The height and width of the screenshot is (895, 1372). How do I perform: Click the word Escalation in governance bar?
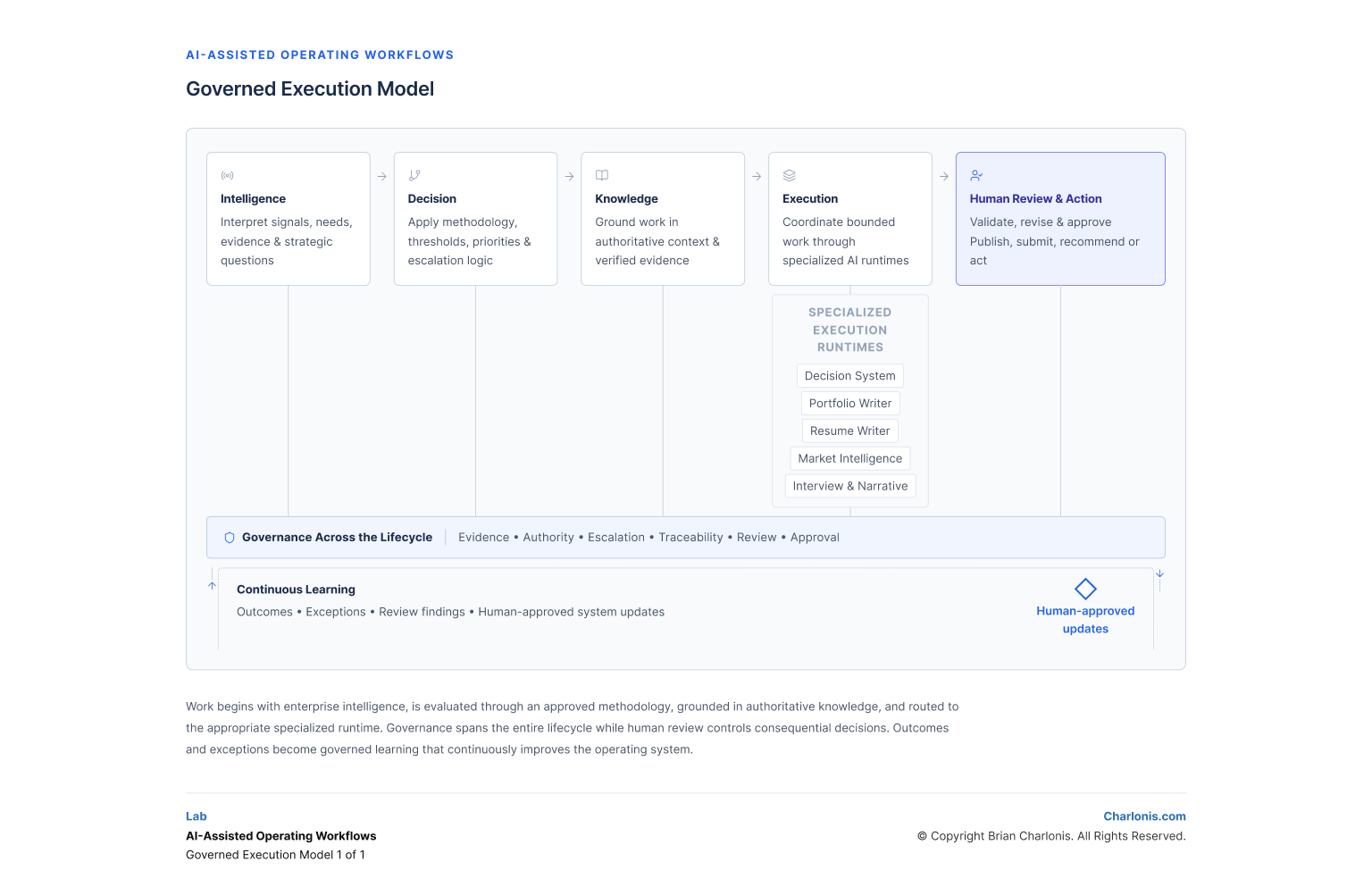point(616,538)
